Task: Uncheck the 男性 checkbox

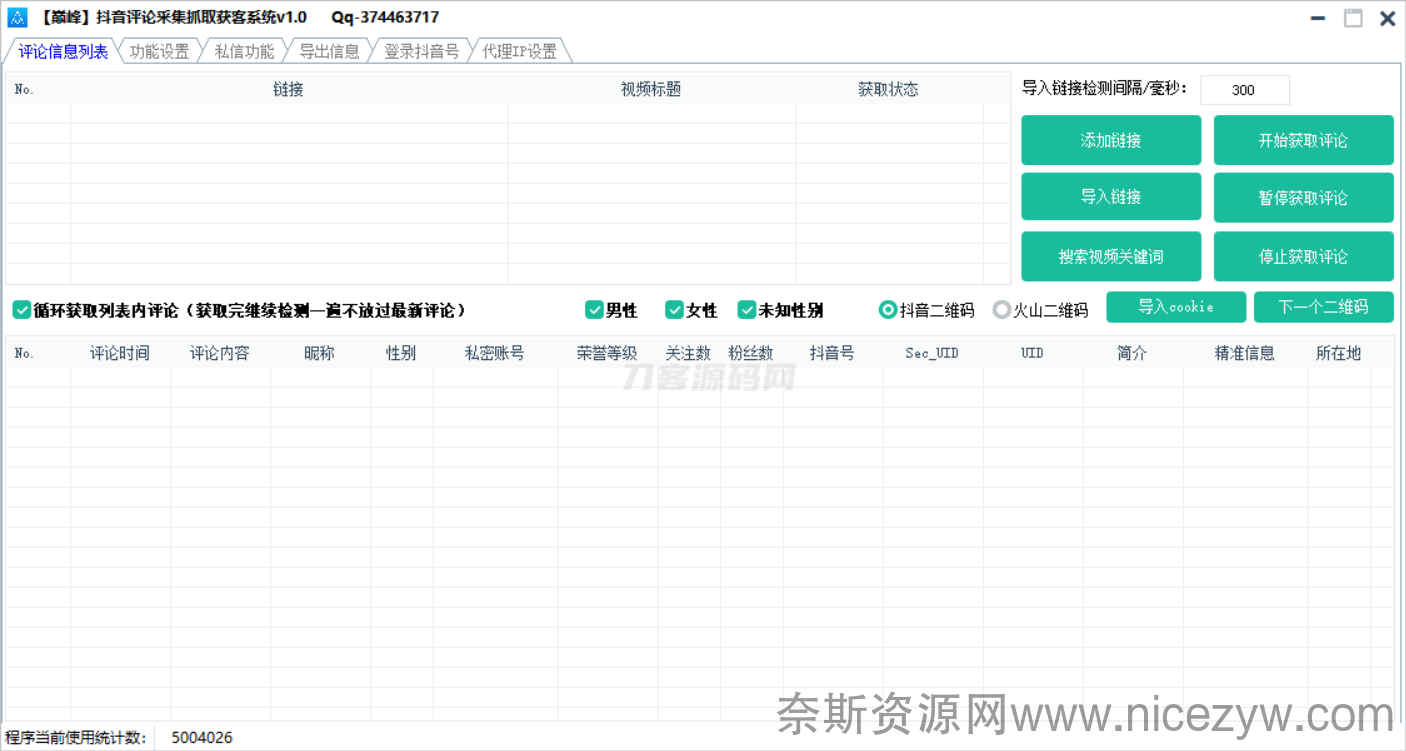Action: click(x=594, y=310)
